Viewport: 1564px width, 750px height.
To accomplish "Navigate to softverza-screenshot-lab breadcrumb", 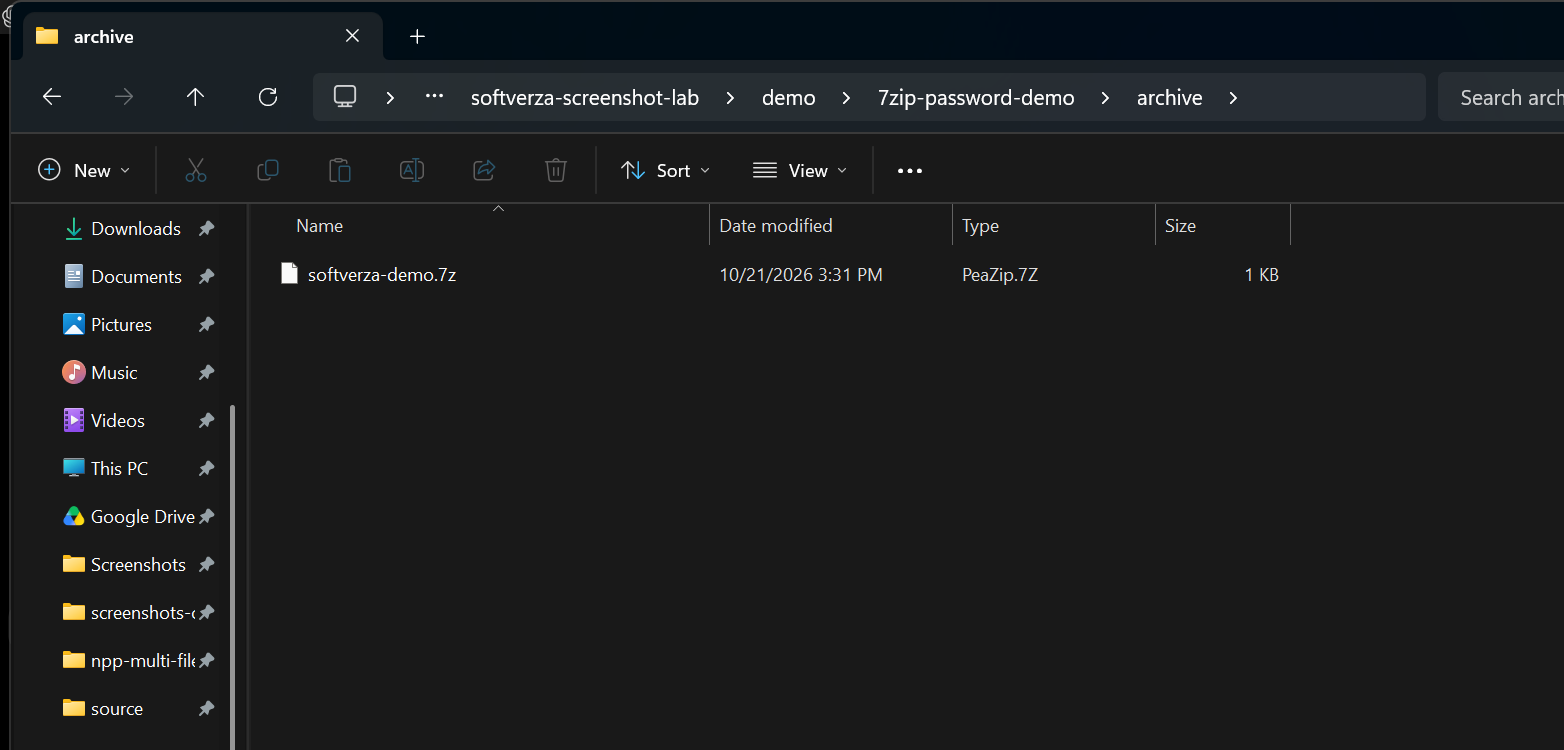I will [585, 98].
